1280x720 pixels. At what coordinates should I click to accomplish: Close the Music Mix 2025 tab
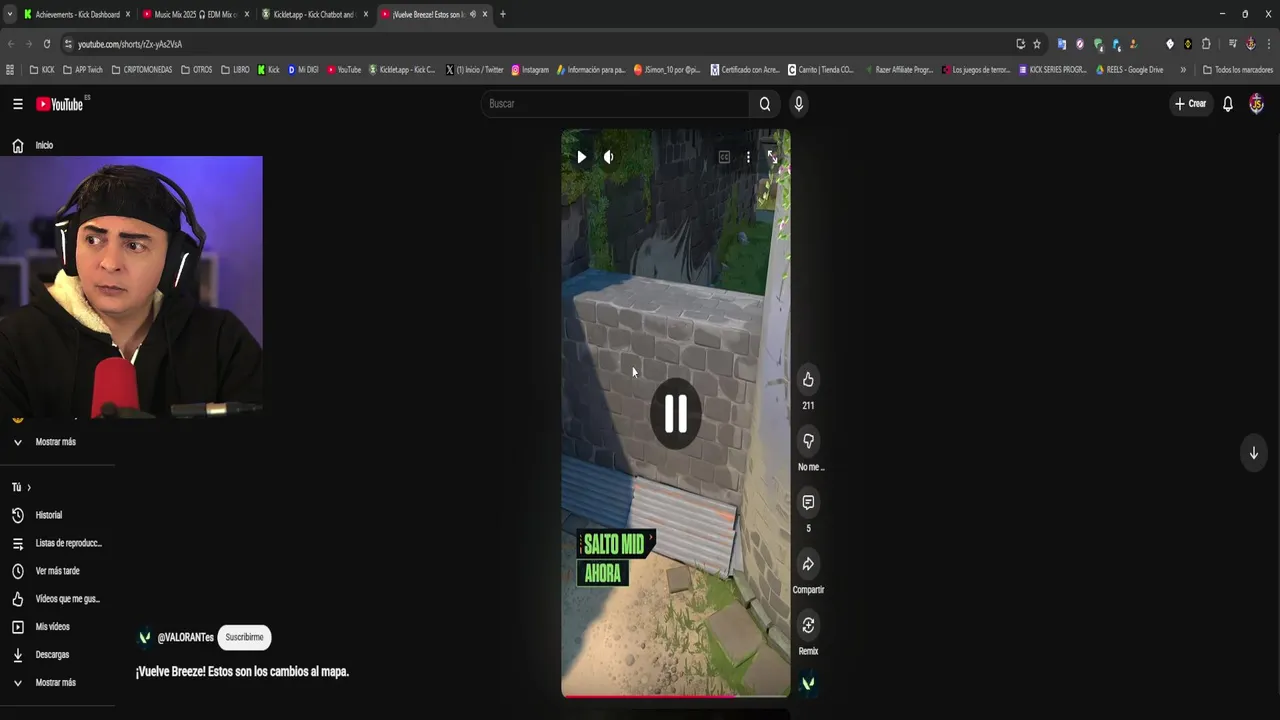pyautogui.click(x=247, y=14)
